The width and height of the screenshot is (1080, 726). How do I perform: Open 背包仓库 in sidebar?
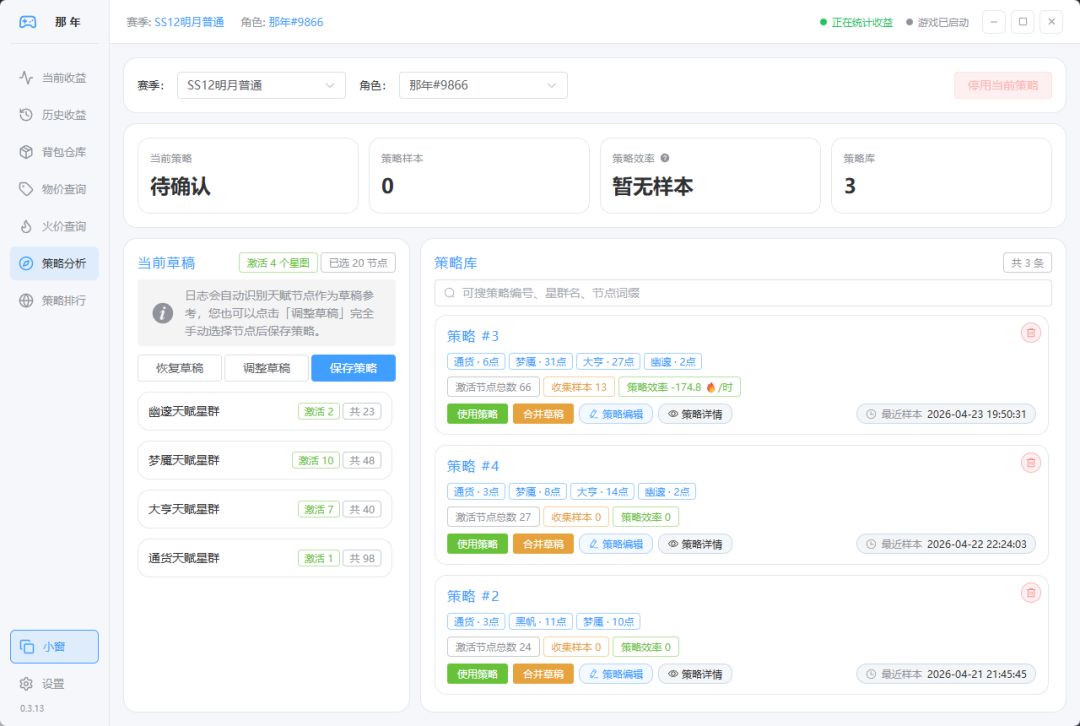(54, 152)
